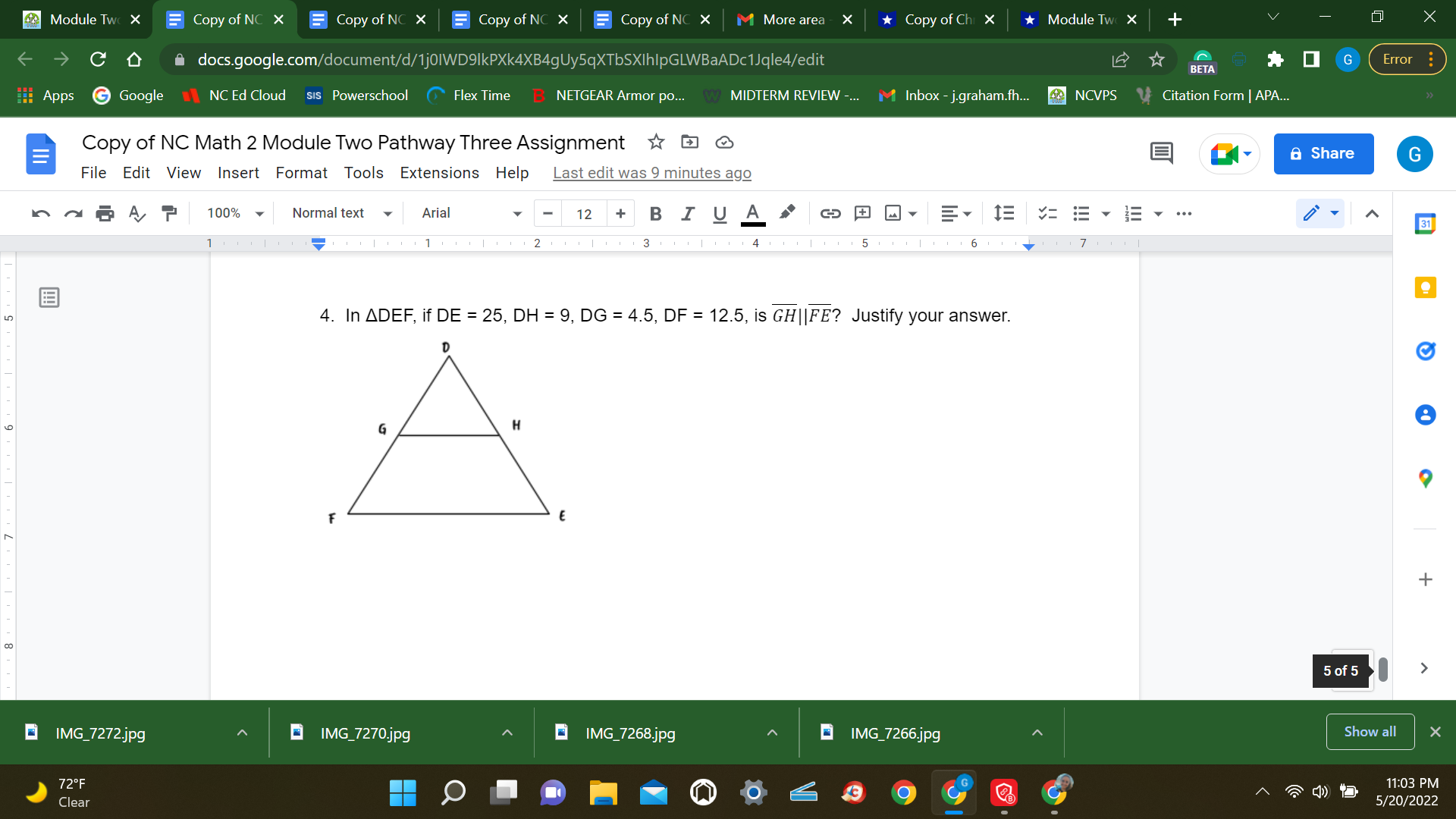The image size is (1456, 819).
Task: Insert a link
Action: [x=830, y=213]
